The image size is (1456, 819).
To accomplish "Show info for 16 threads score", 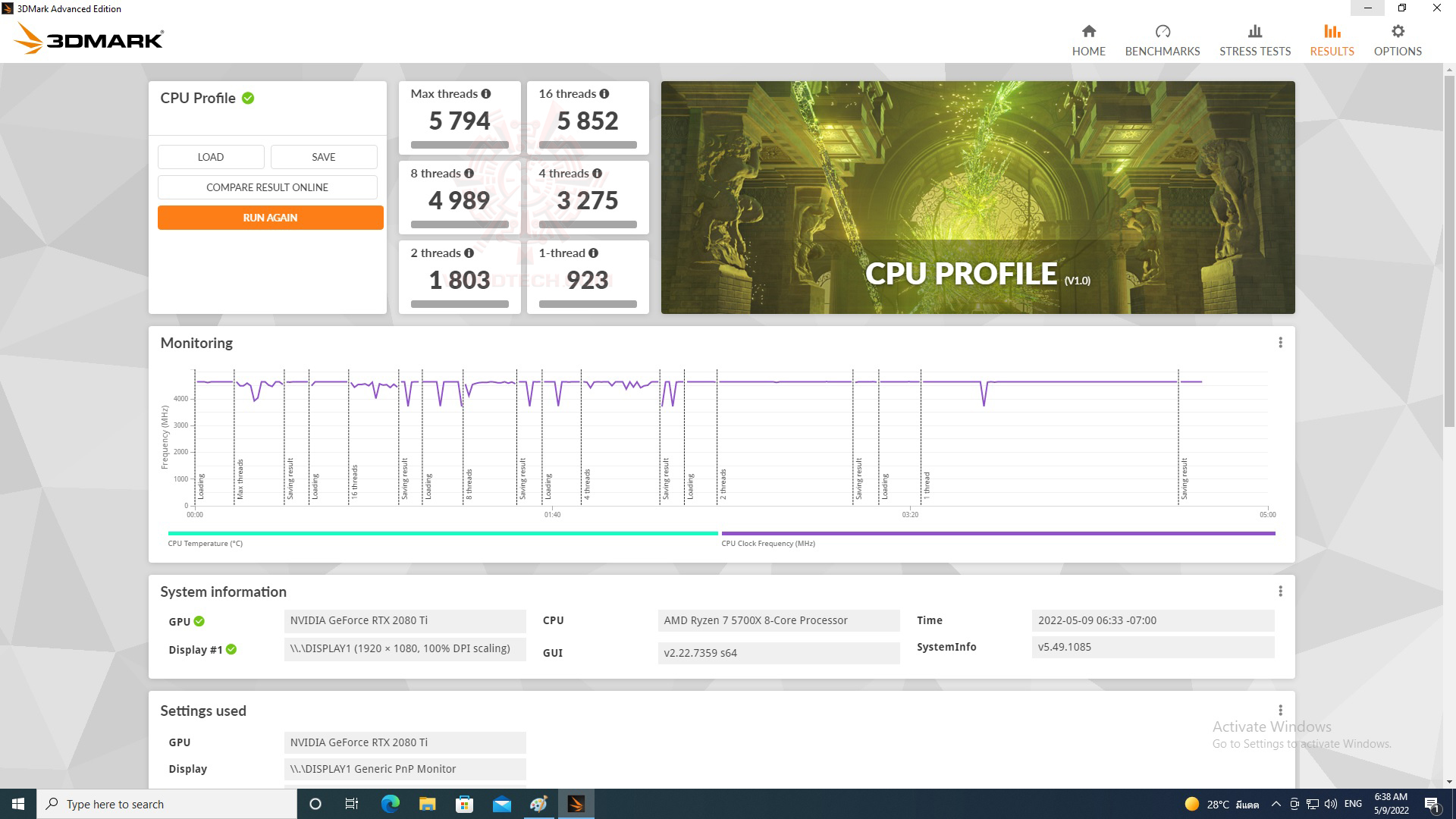I will 604,94.
